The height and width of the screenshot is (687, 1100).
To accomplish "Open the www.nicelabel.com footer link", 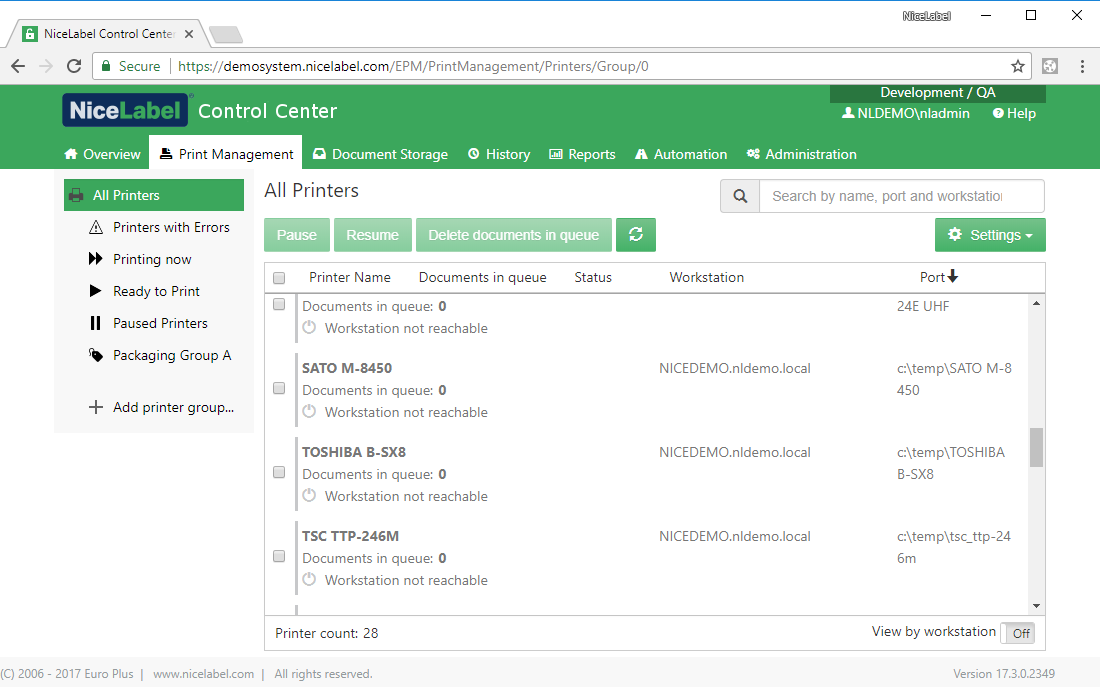I will pos(203,674).
